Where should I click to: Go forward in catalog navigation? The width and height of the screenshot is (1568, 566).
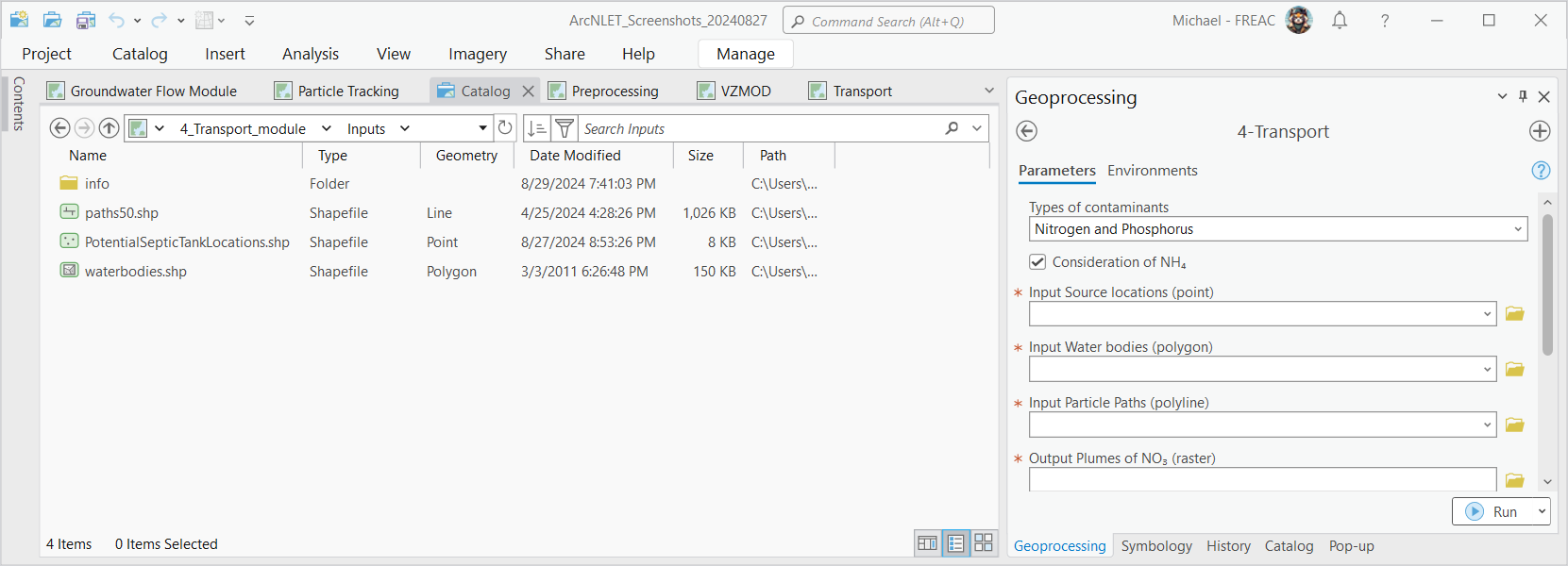pos(84,127)
